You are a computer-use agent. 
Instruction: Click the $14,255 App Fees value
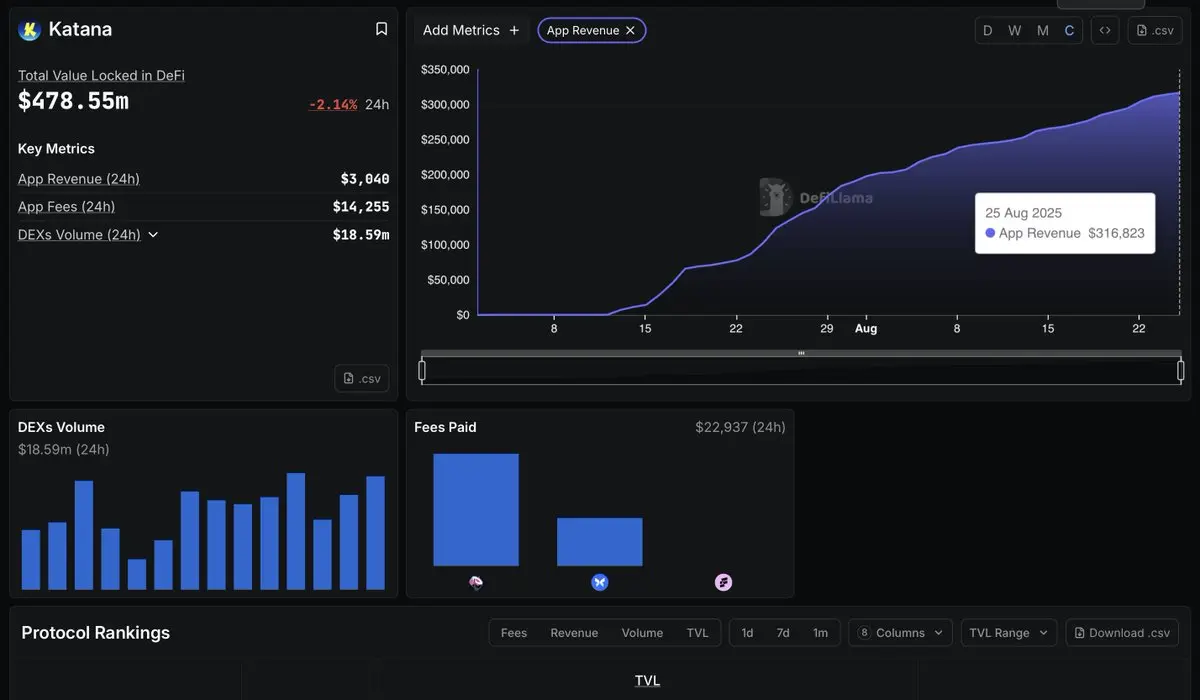(361, 207)
